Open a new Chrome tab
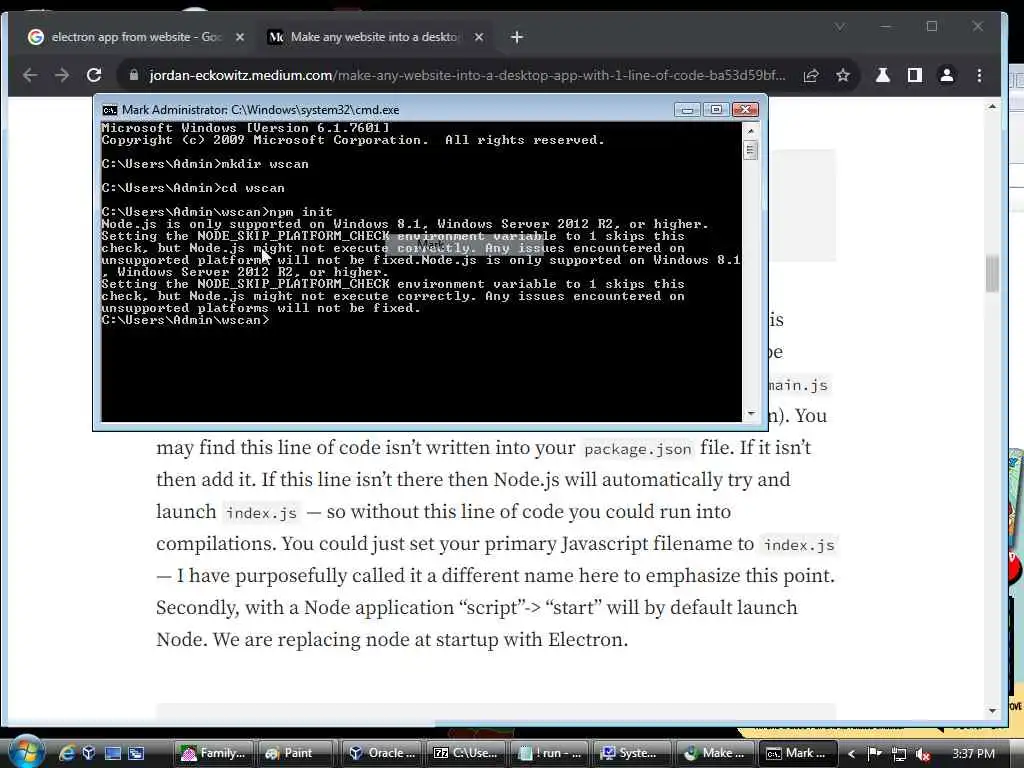This screenshot has width=1024, height=768. tap(517, 37)
